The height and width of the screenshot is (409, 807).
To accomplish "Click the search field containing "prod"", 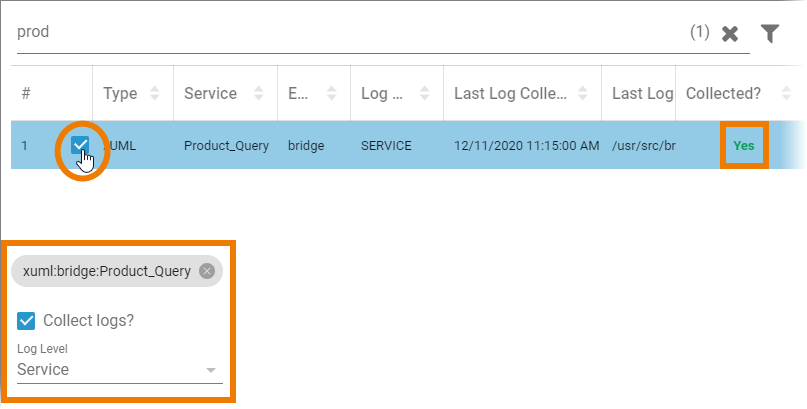I will pyautogui.click(x=340, y=33).
